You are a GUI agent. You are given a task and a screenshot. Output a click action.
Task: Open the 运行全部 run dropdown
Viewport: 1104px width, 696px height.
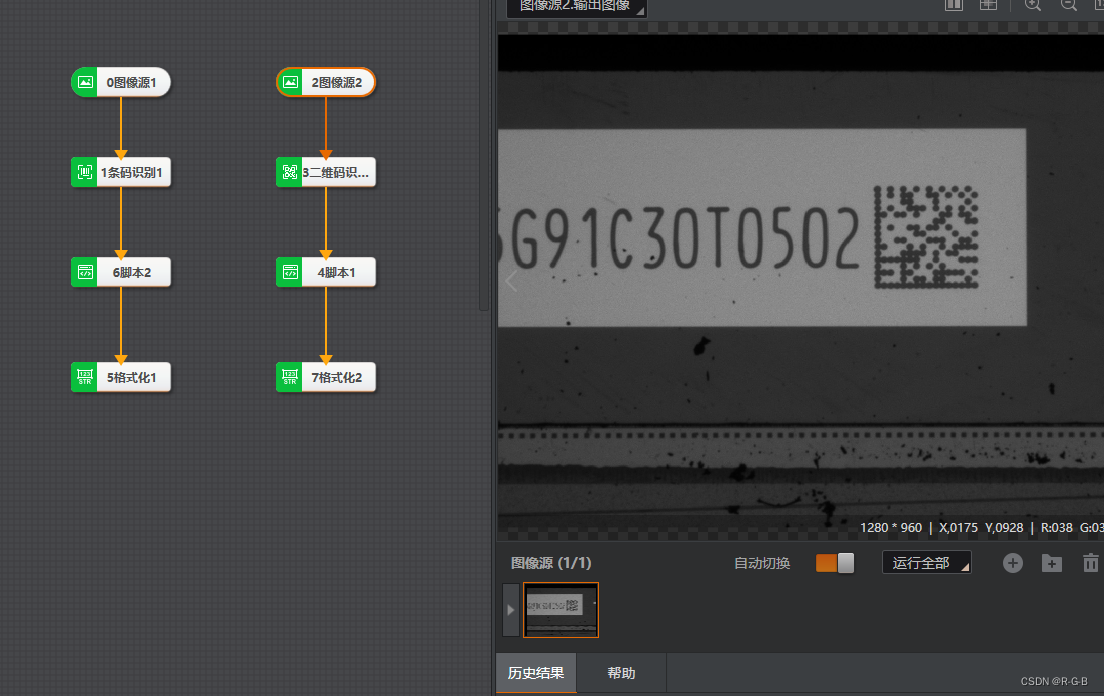[927, 563]
